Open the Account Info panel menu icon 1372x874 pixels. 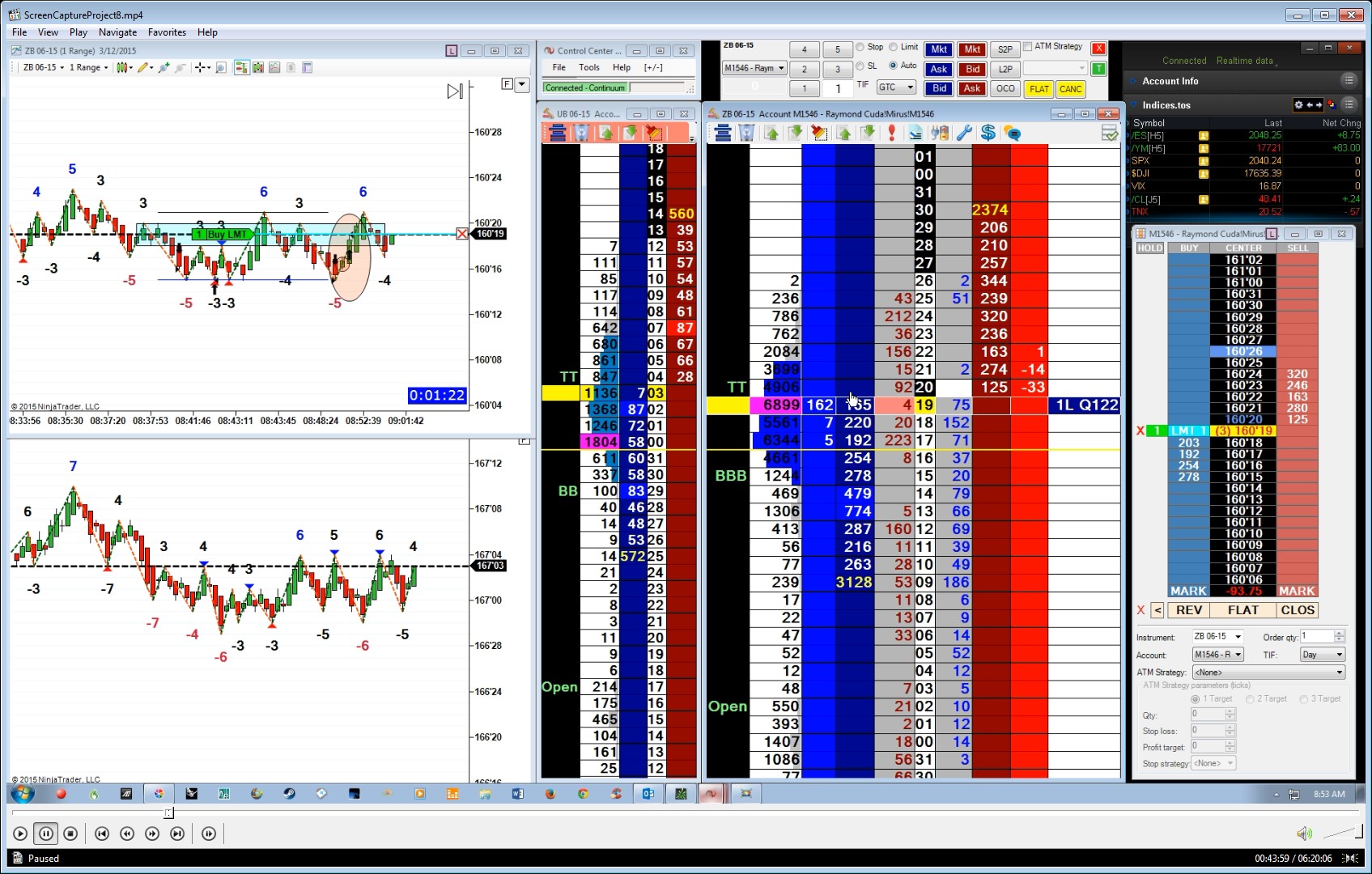coord(1349,81)
